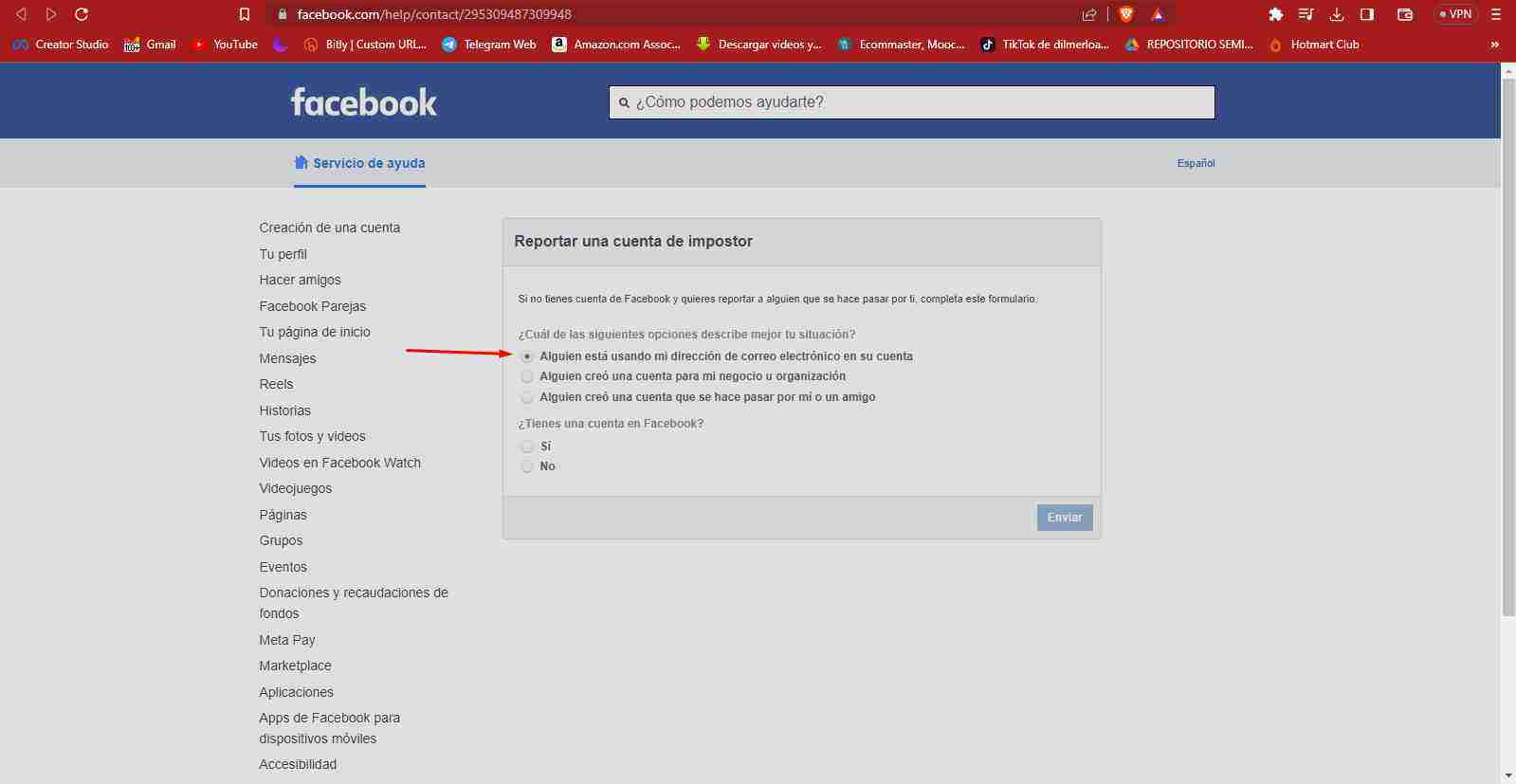The width and height of the screenshot is (1516, 784).
Task: Toggle the browser sidebar panel icon
Action: pyautogui.click(x=1367, y=14)
